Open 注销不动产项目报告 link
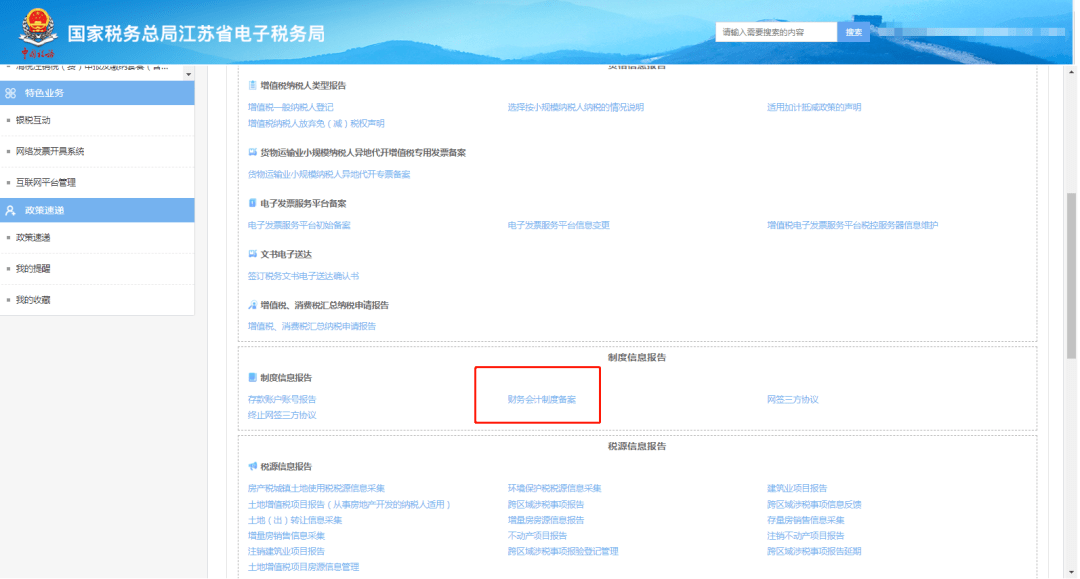 pyautogui.click(x=806, y=536)
